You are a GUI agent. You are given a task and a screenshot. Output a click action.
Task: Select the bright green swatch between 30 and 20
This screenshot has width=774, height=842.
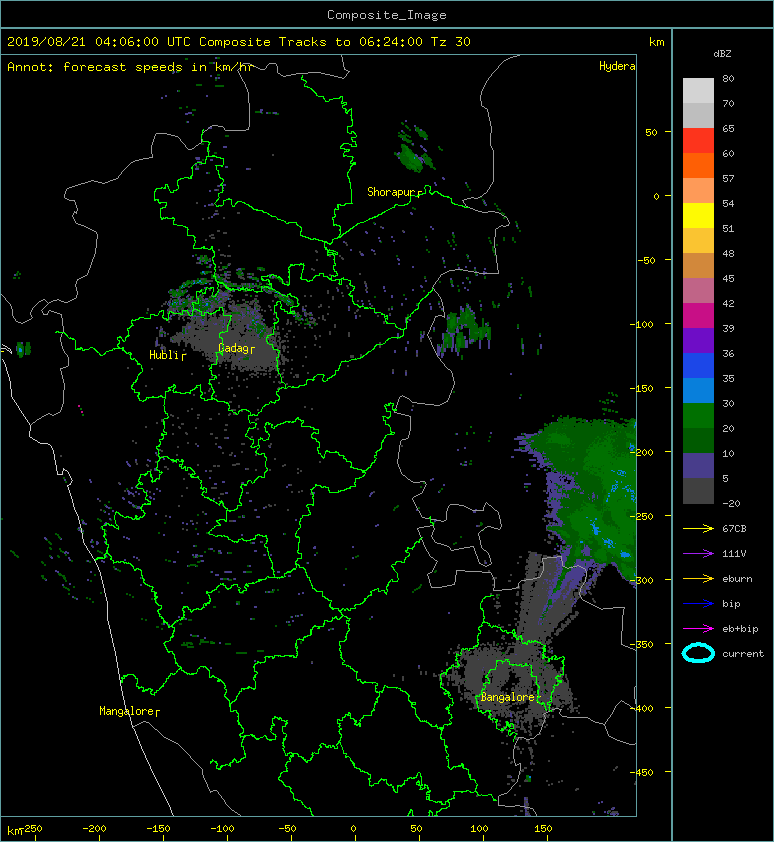pos(698,416)
